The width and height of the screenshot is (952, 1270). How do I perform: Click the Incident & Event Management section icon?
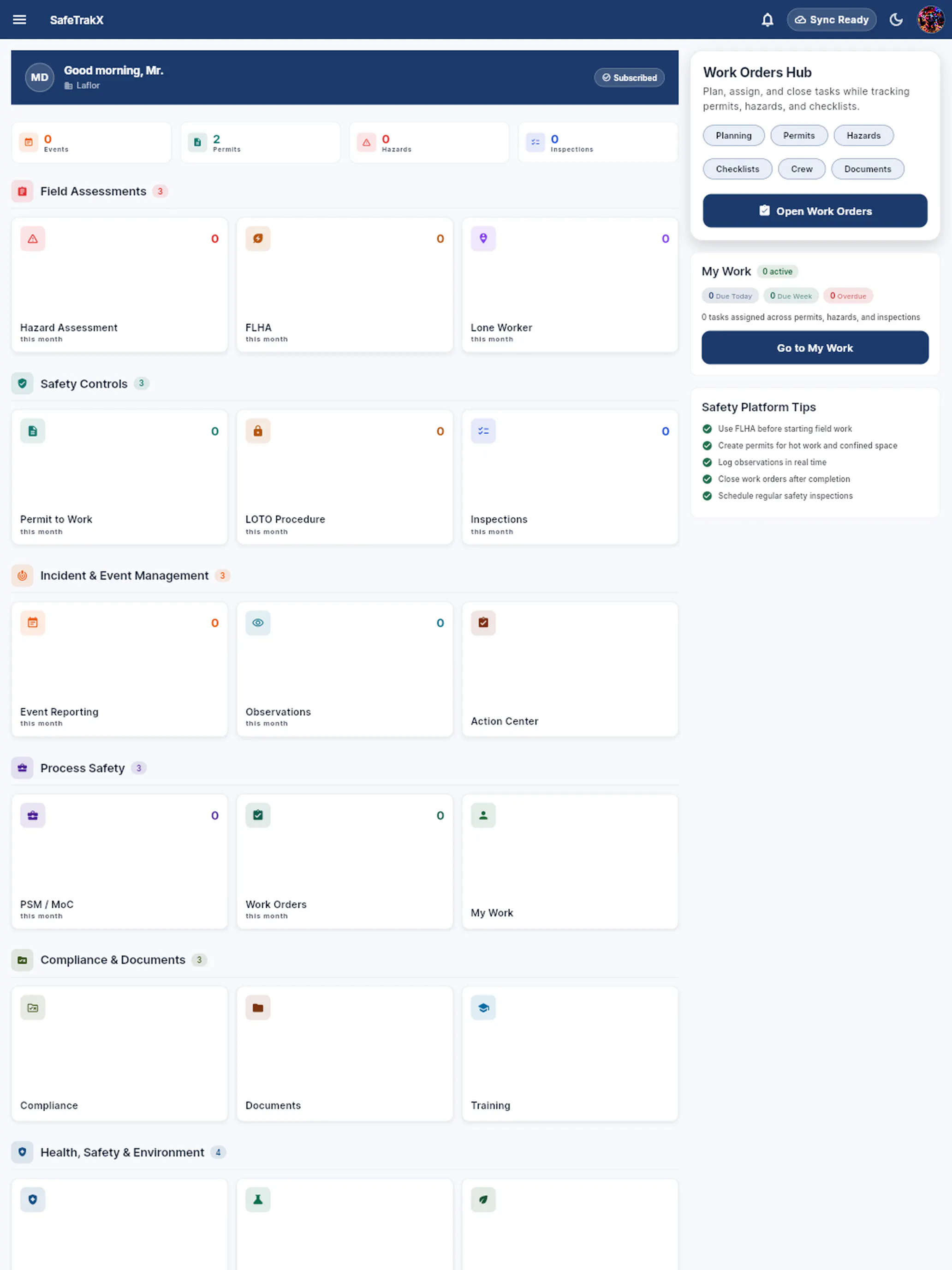pyautogui.click(x=23, y=576)
